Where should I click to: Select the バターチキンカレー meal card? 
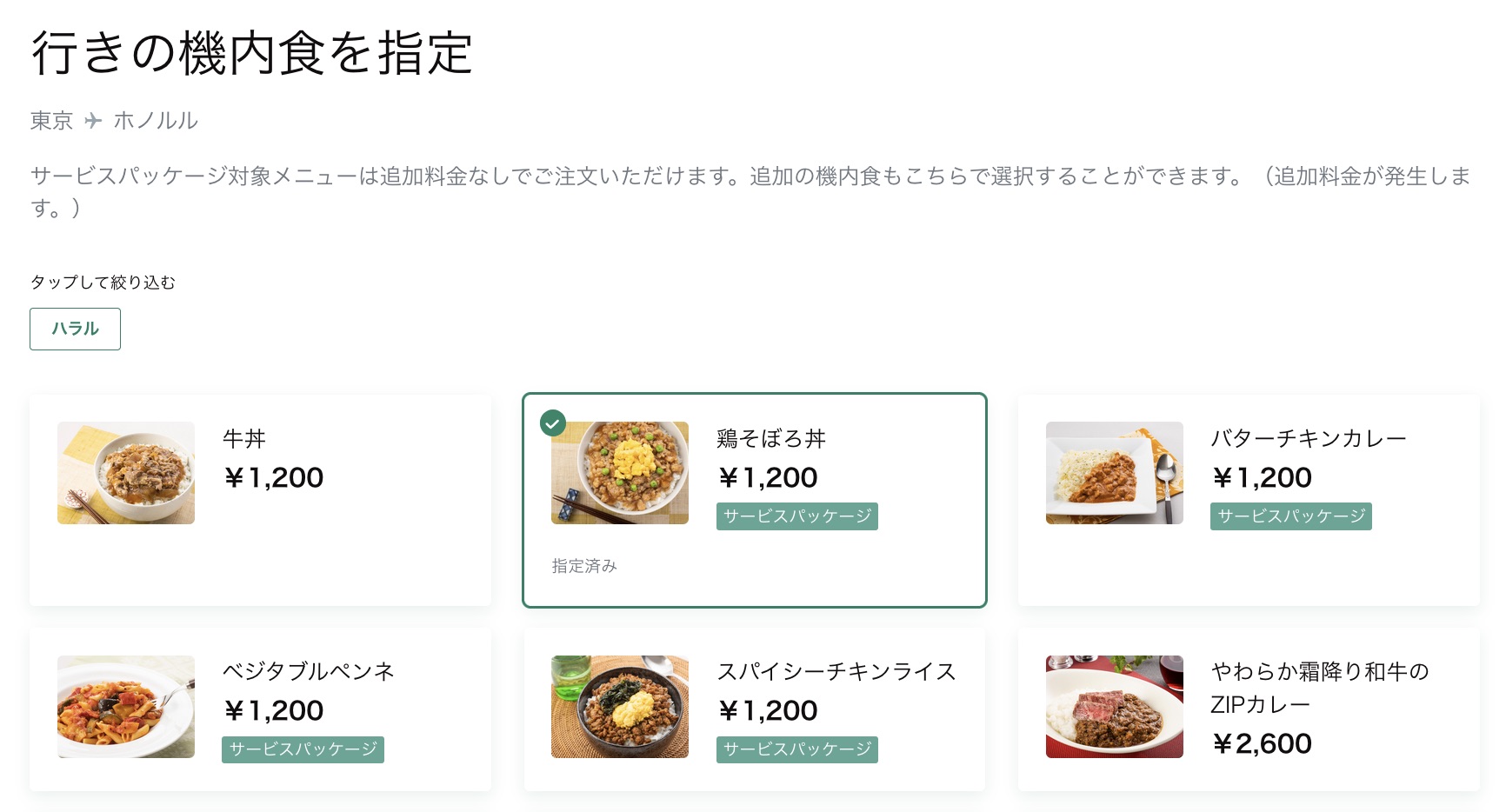[1249, 500]
